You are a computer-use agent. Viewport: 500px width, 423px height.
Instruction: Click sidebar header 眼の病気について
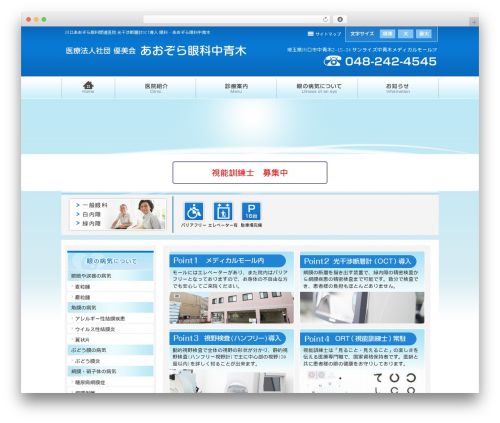pyautogui.click(x=110, y=261)
